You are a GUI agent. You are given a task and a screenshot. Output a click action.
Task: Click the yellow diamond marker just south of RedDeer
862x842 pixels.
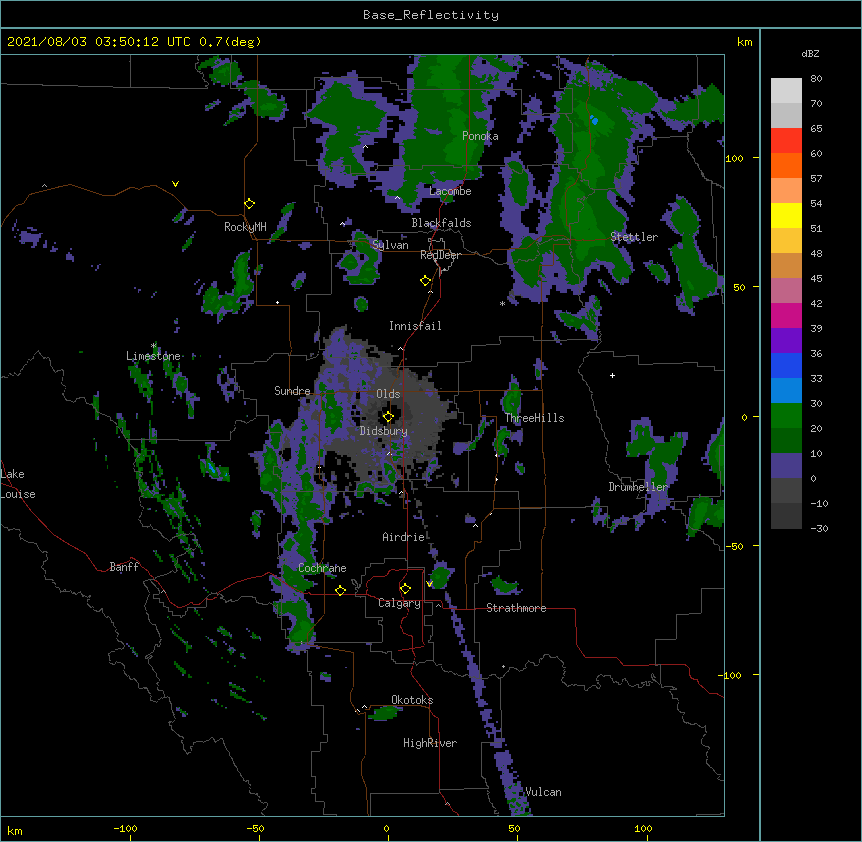(425, 281)
